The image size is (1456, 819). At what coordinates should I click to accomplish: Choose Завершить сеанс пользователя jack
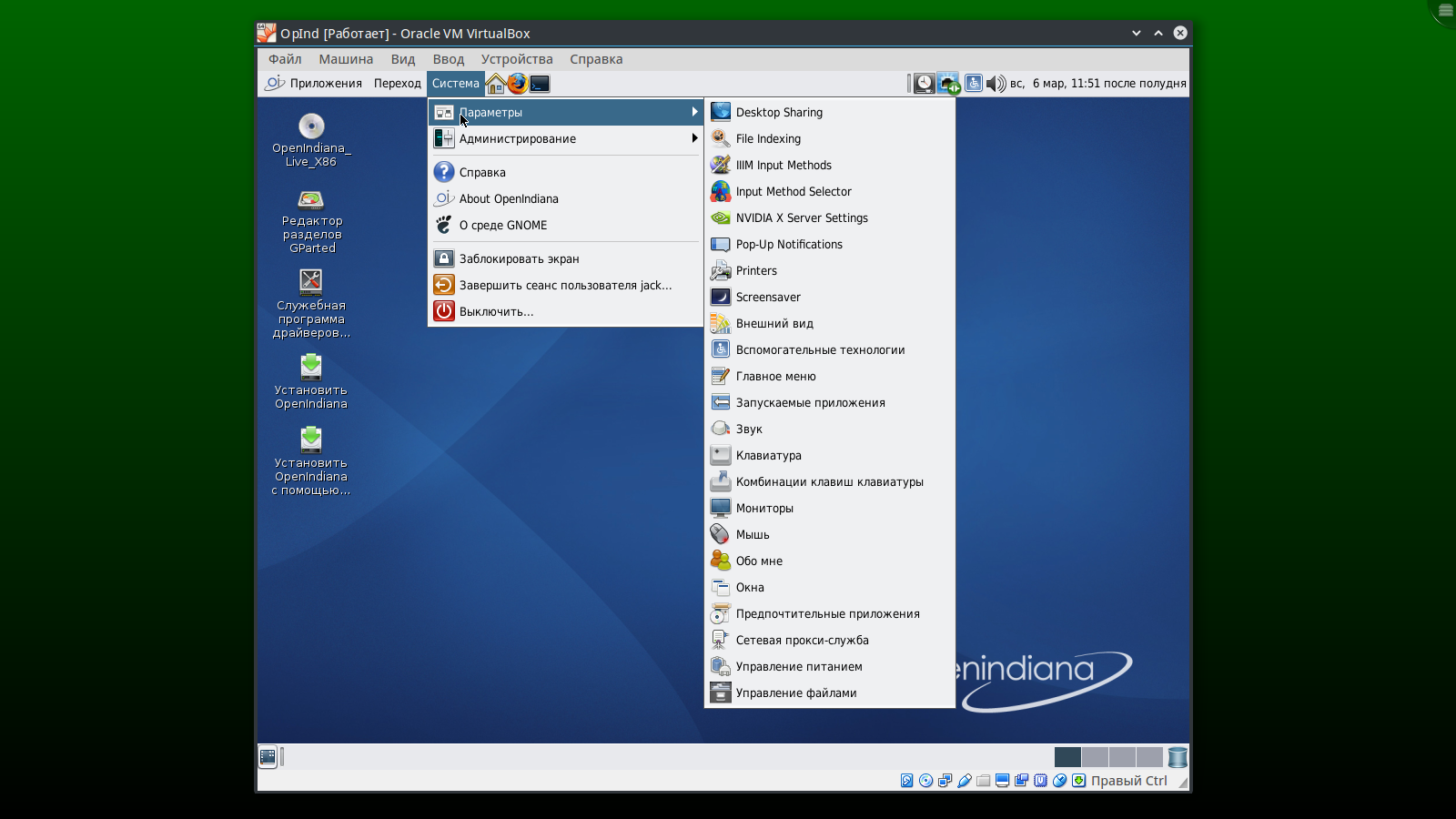566,285
